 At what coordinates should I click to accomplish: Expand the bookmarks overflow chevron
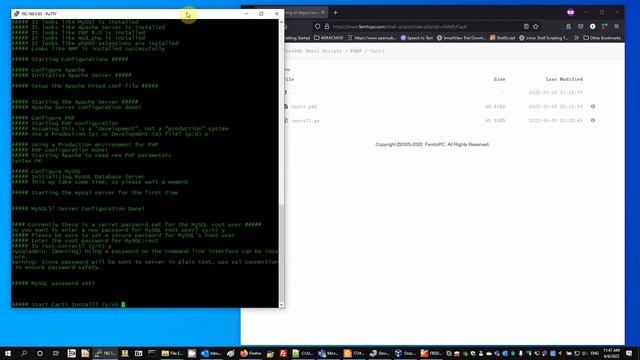pyautogui.click(x=576, y=38)
